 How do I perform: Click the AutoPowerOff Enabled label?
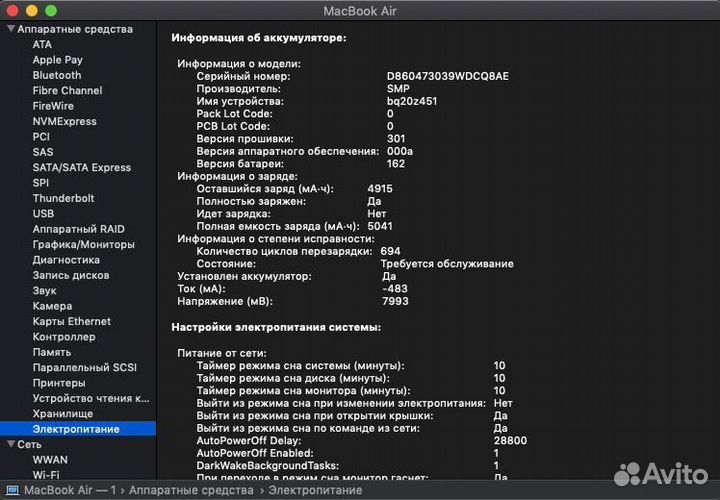coord(255,453)
